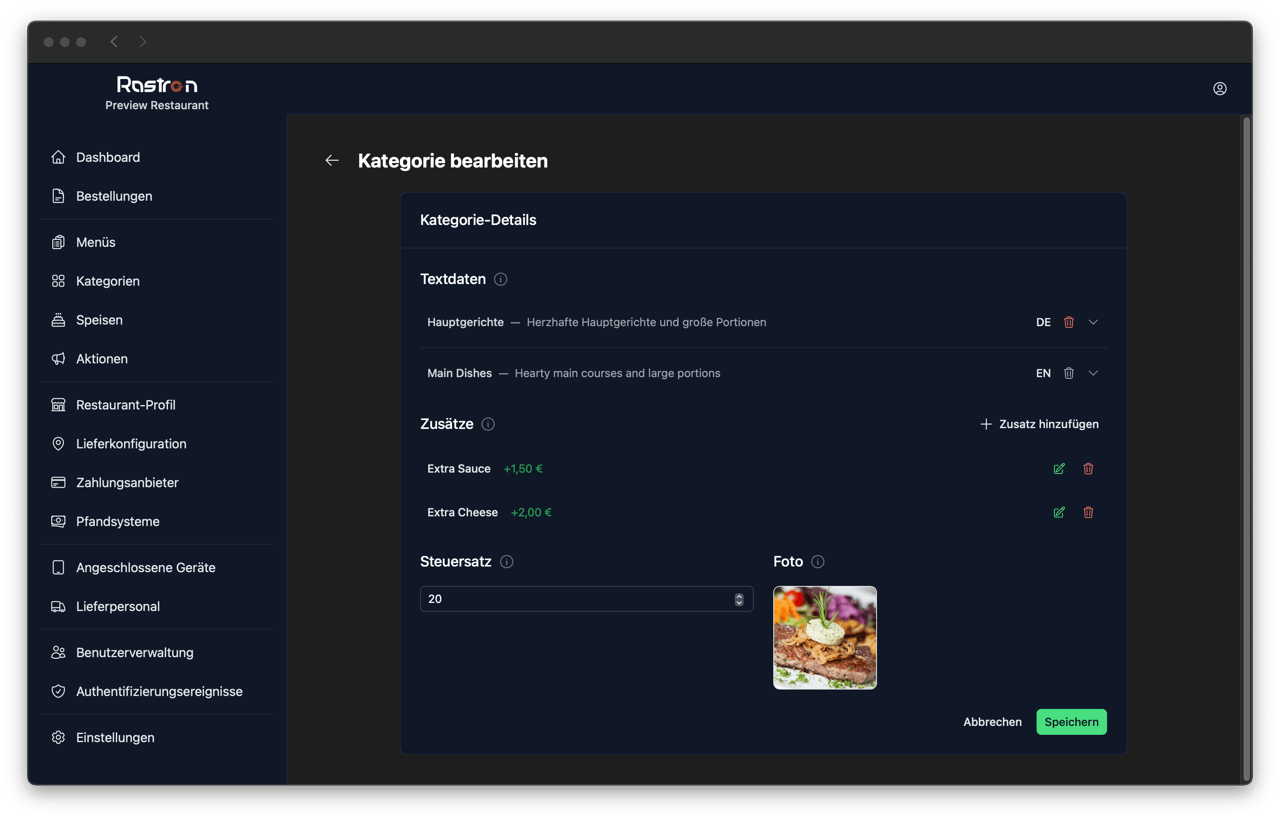Select the Bestellungen sidebar icon
The width and height of the screenshot is (1280, 819).
(58, 196)
